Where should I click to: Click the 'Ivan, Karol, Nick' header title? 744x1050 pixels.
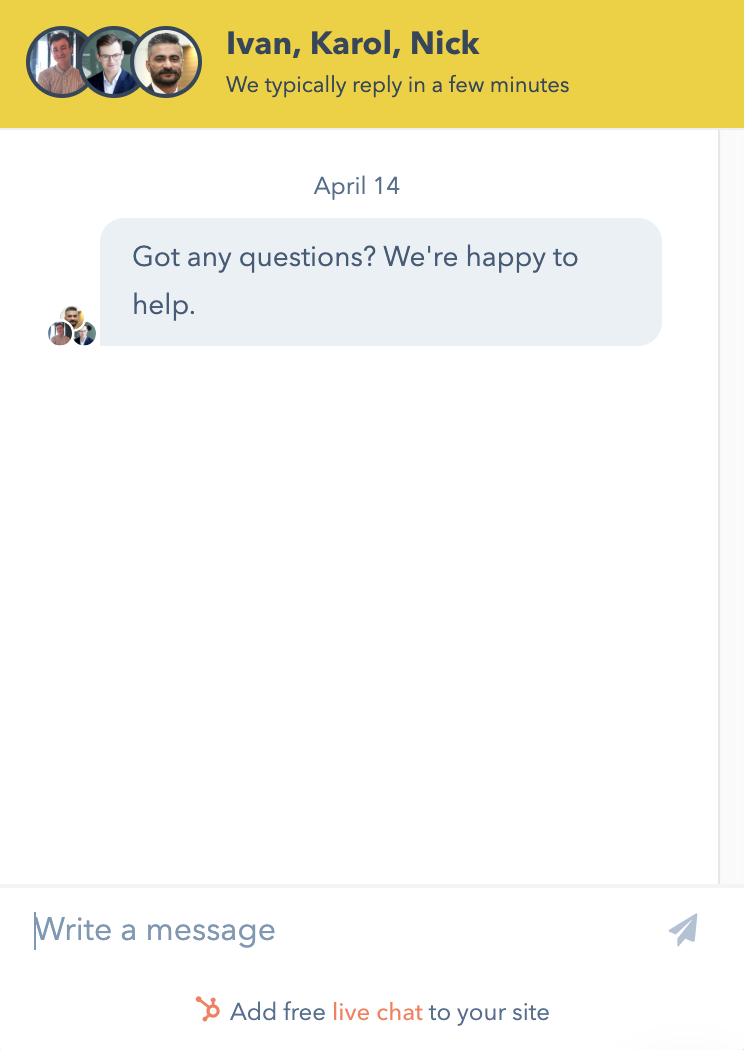click(x=353, y=44)
